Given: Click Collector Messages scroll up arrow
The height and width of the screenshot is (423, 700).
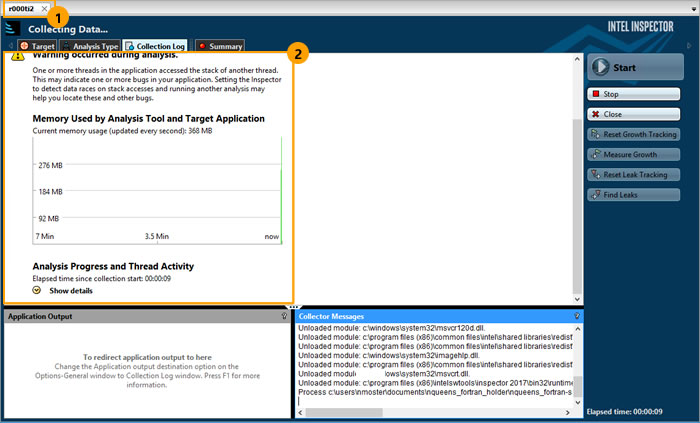Looking at the screenshot, I should coord(578,329).
